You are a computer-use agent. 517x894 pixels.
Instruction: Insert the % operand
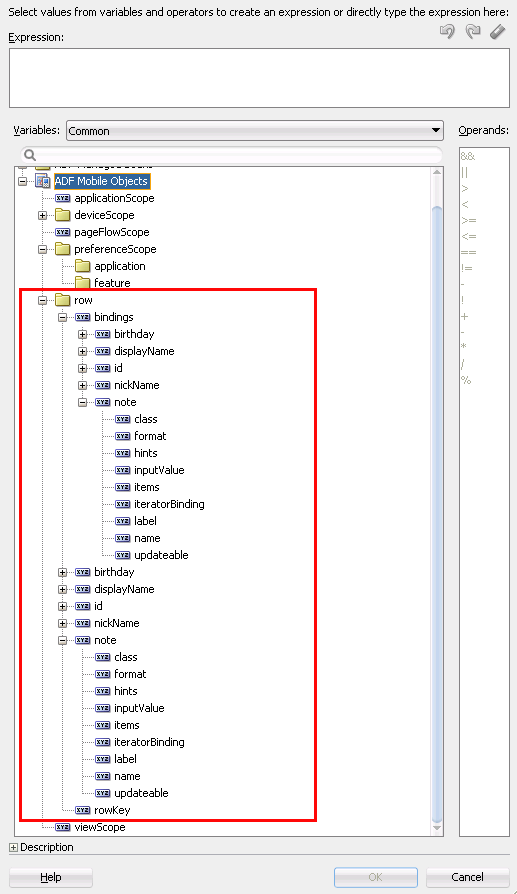(x=466, y=380)
